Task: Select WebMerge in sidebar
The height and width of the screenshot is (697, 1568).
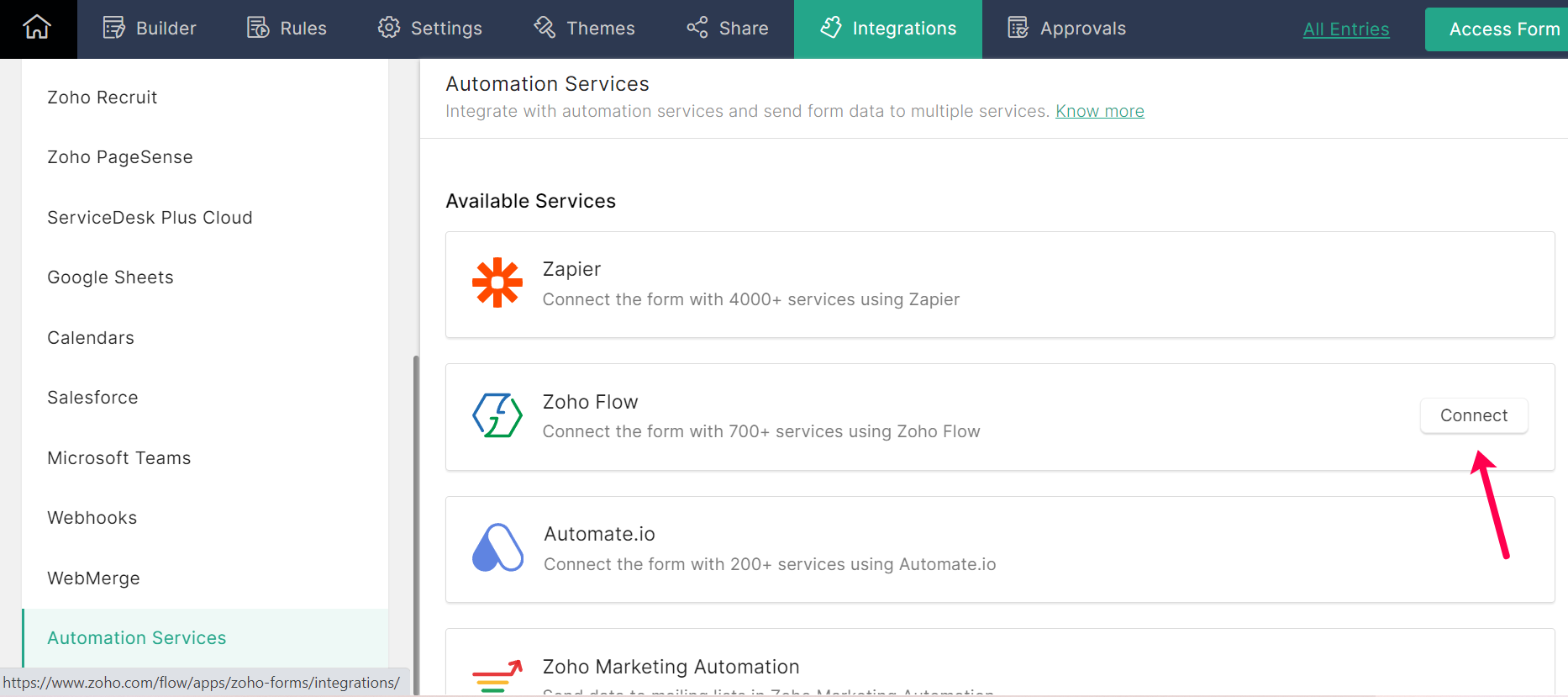Action: 205,578
